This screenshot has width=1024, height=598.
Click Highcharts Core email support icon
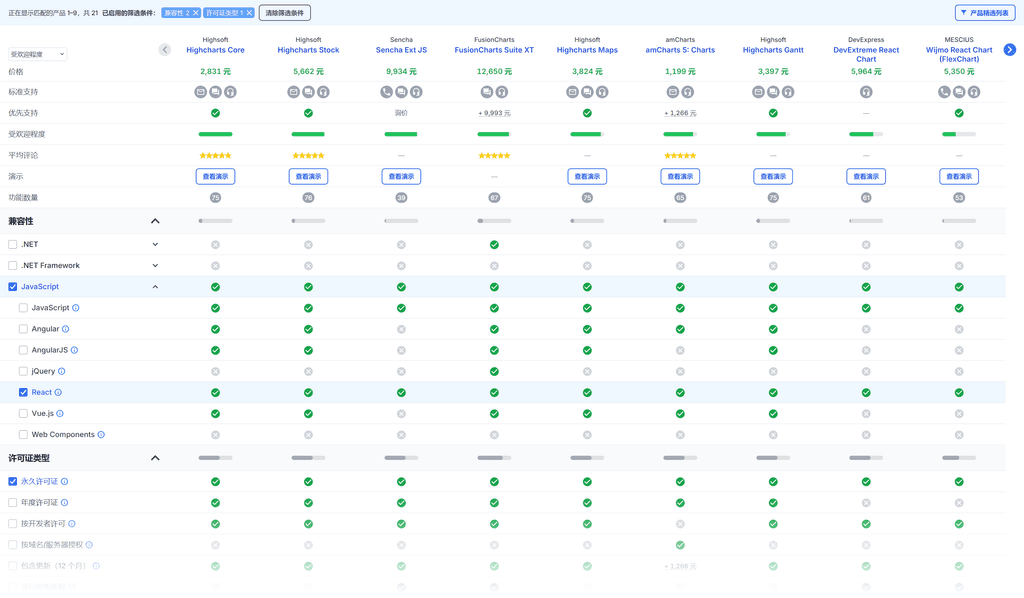pos(200,92)
